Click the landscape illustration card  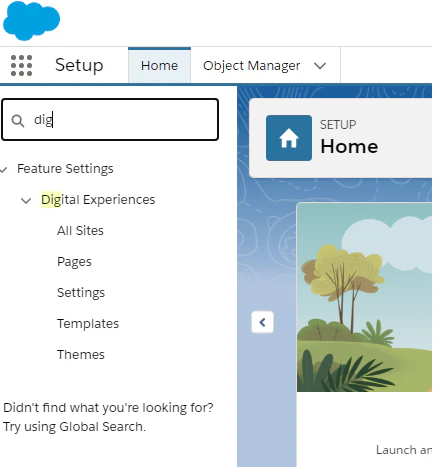(x=364, y=297)
